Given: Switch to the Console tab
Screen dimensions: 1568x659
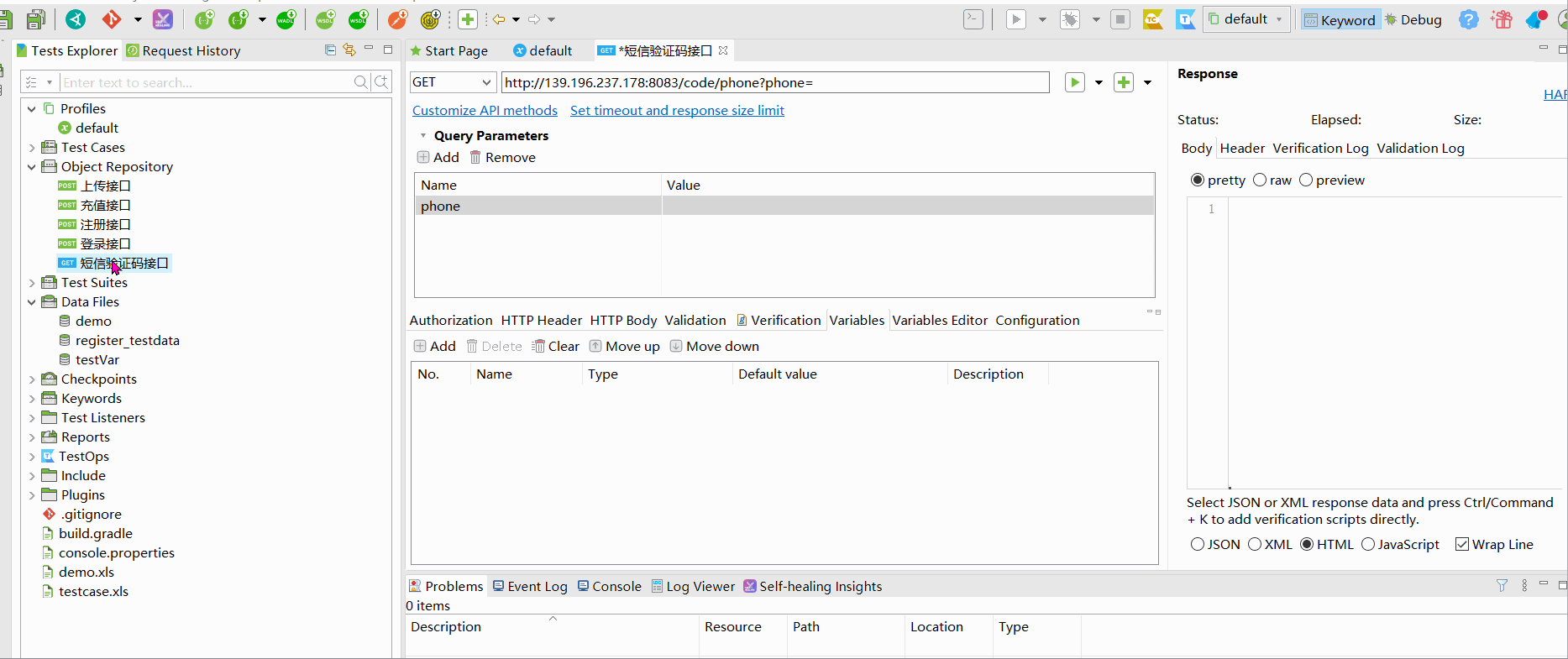Looking at the screenshot, I should click(610, 587).
